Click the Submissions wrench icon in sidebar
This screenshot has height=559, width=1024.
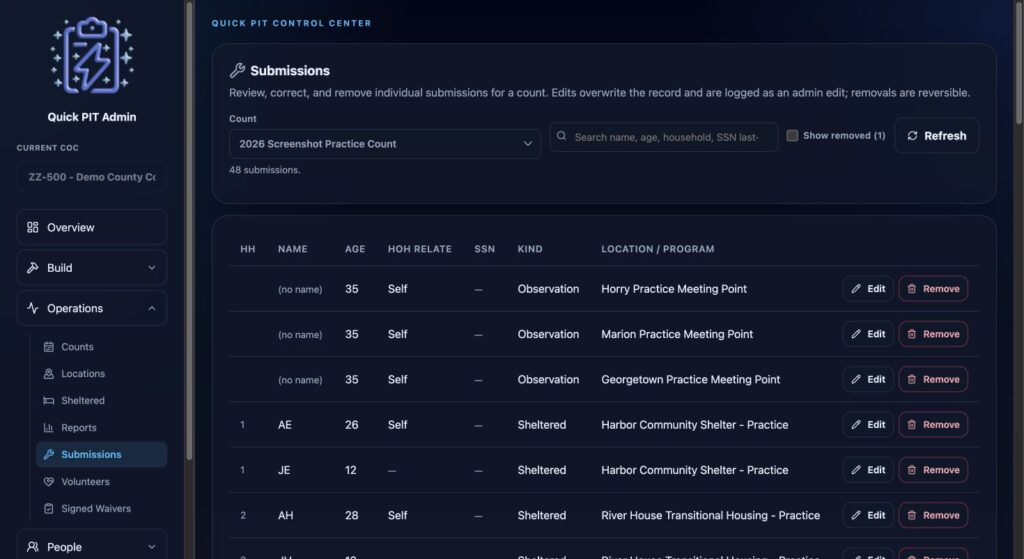tap(48, 455)
